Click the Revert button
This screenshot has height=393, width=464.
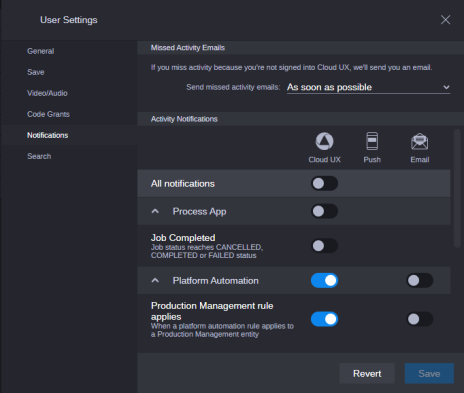pos(367,373)
